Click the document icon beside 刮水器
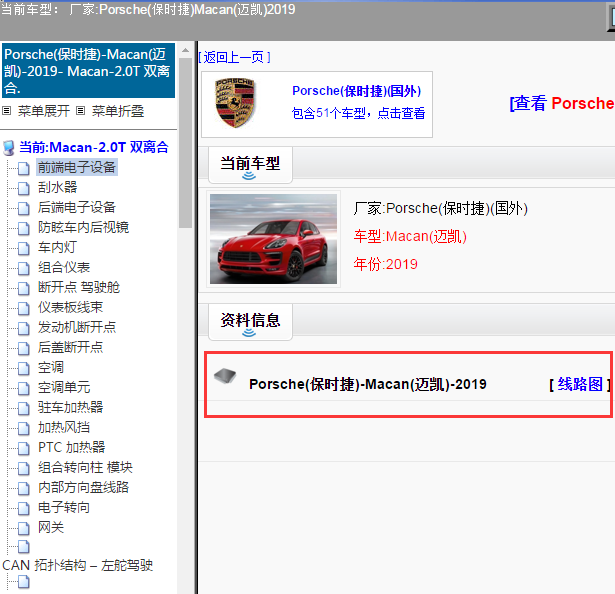 click(24, 188)
